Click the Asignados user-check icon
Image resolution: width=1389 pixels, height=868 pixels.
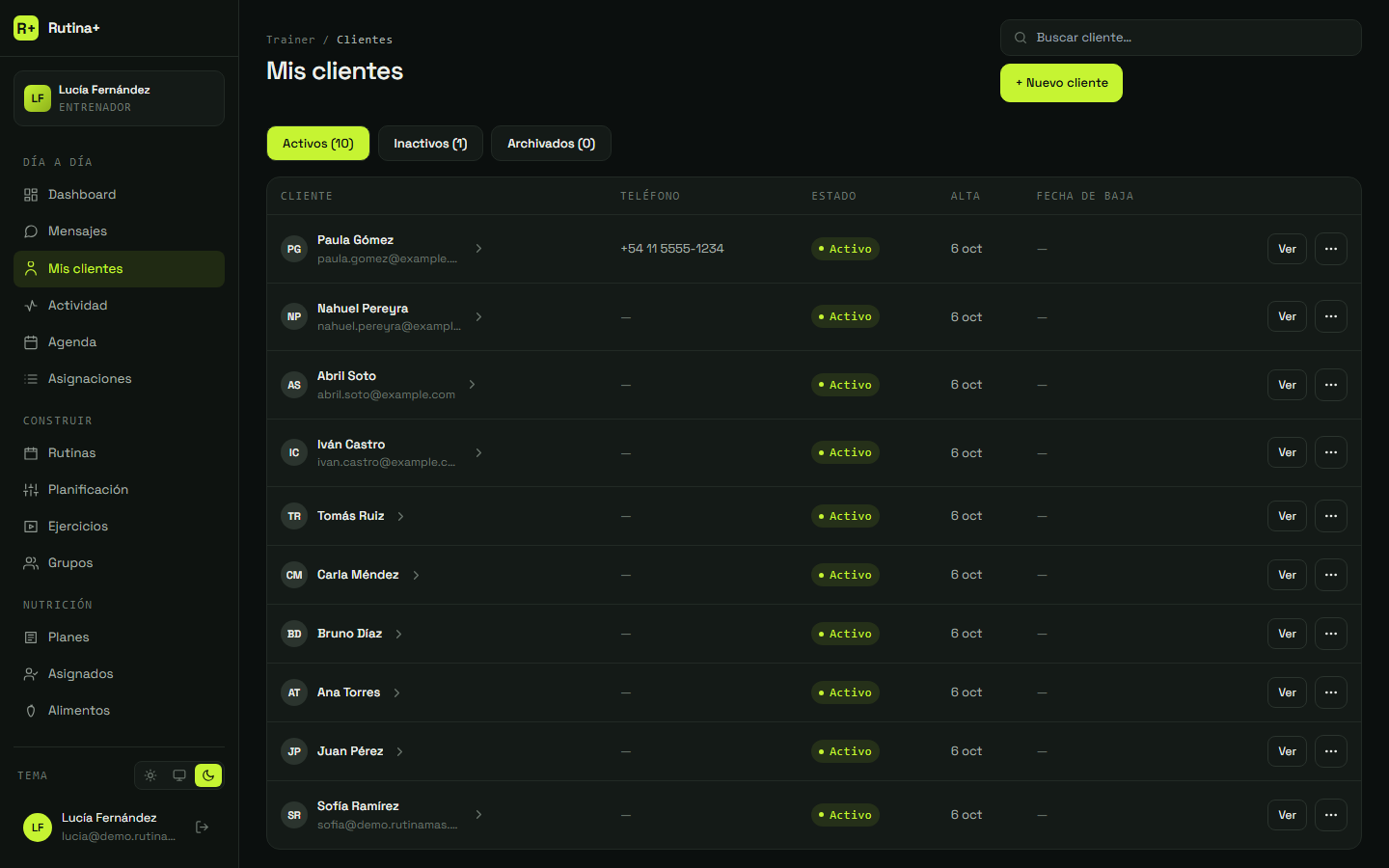tap(31, 674)
